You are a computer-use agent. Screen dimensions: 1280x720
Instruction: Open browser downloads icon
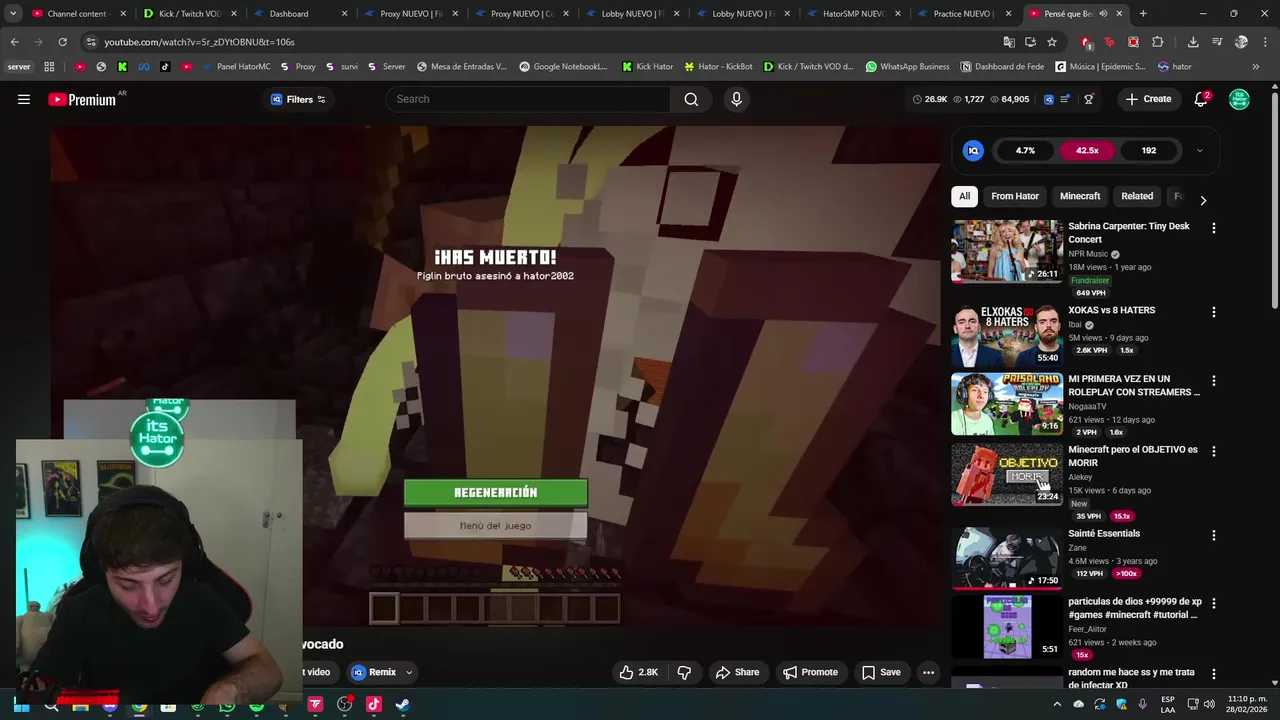[1193, 42]
